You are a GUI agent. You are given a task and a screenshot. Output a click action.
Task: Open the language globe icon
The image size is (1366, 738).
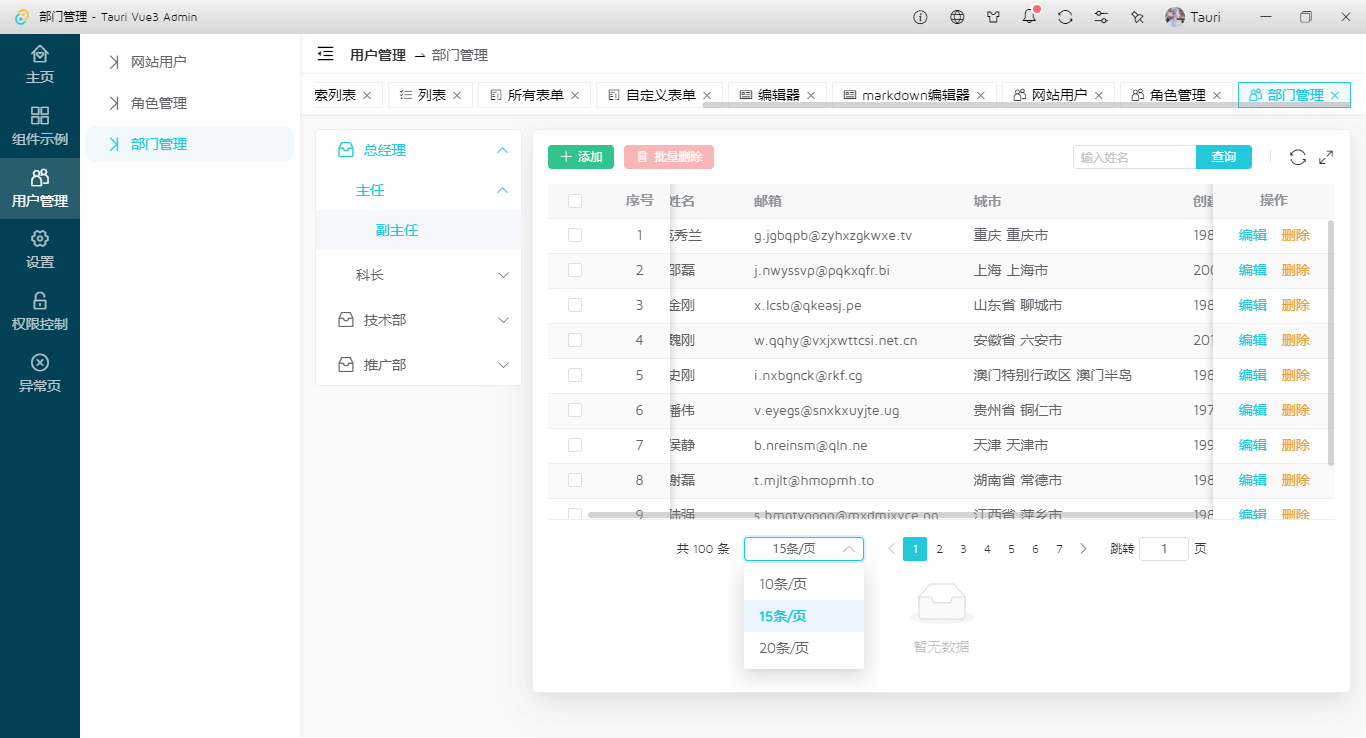[x=957, y=17]
